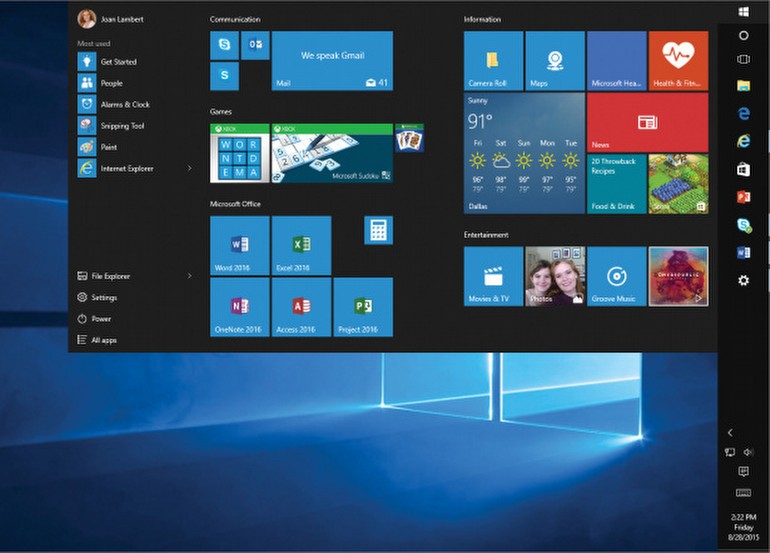Open the Photos tile thumbnail
Screen dimensions: 770x553
555,276
